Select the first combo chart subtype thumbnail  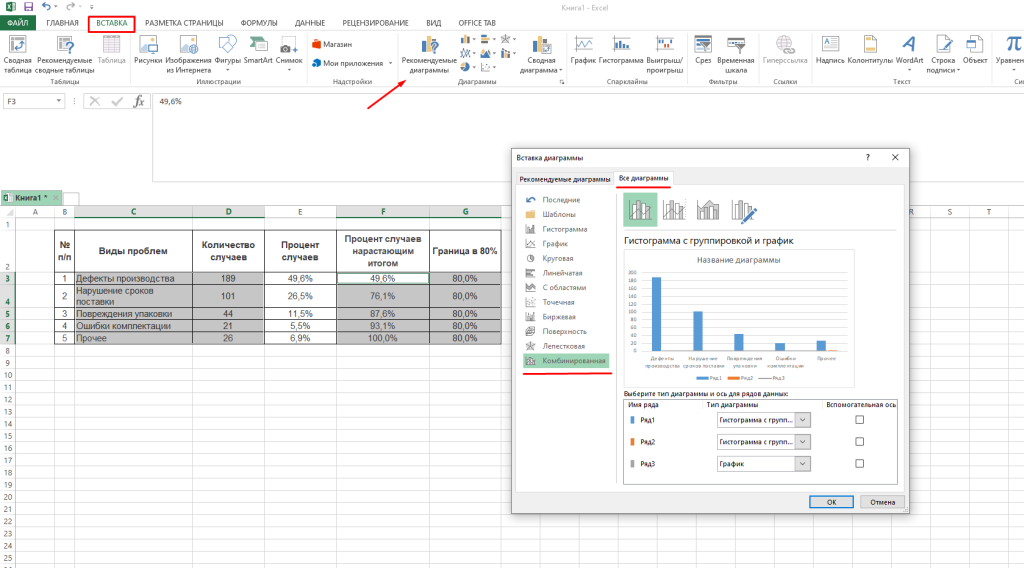click(x=640, y=210)
